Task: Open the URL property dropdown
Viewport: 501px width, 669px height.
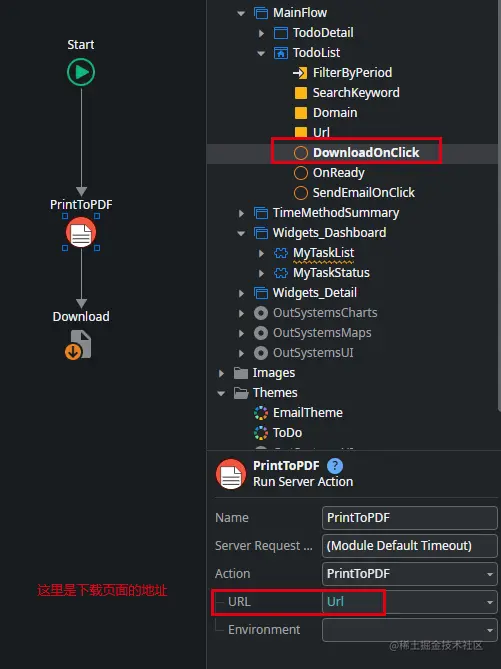Action: pyautogui.click(x=490, y=602)
